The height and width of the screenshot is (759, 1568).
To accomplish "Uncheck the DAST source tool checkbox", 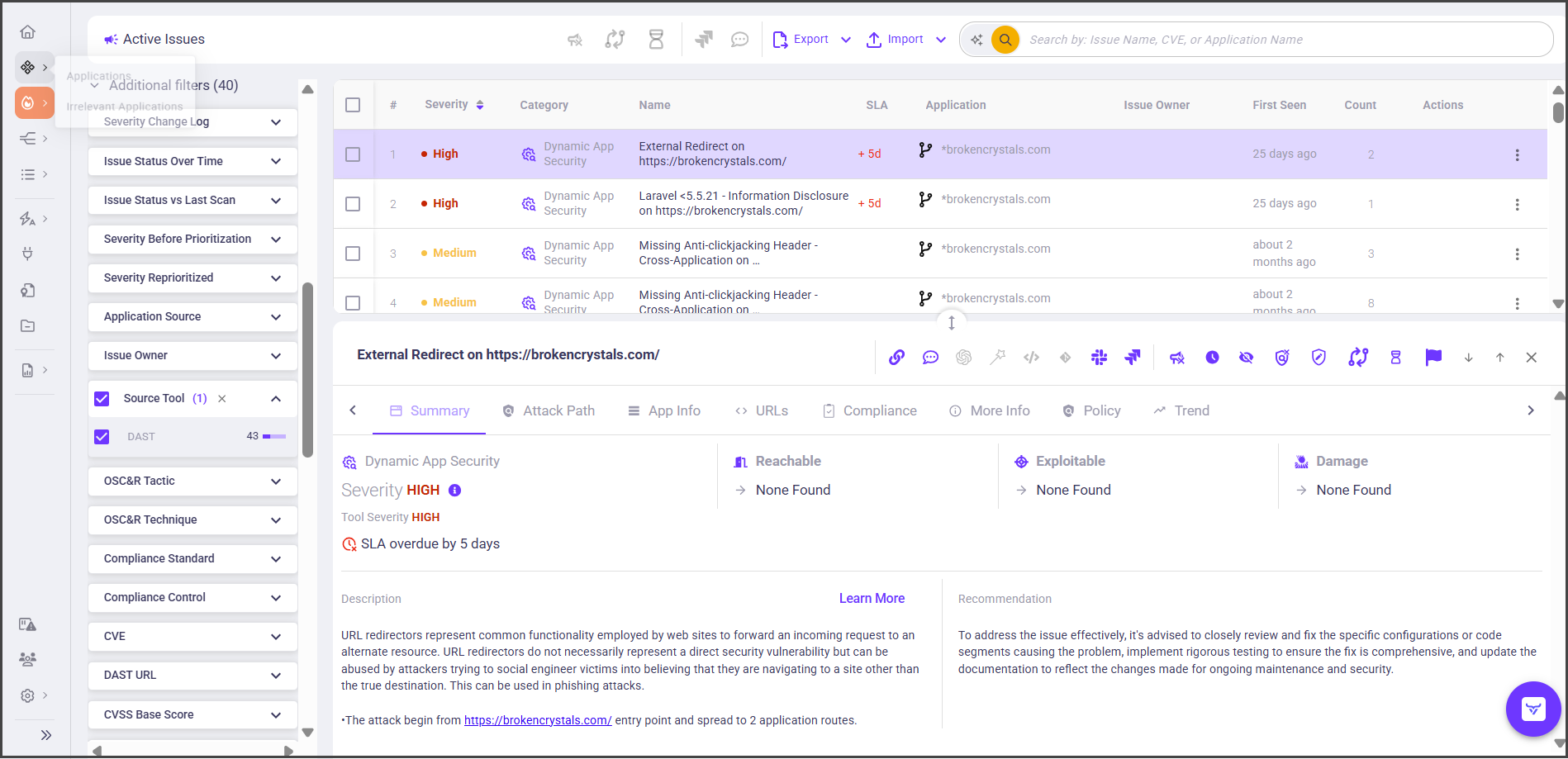I will 102,437.
